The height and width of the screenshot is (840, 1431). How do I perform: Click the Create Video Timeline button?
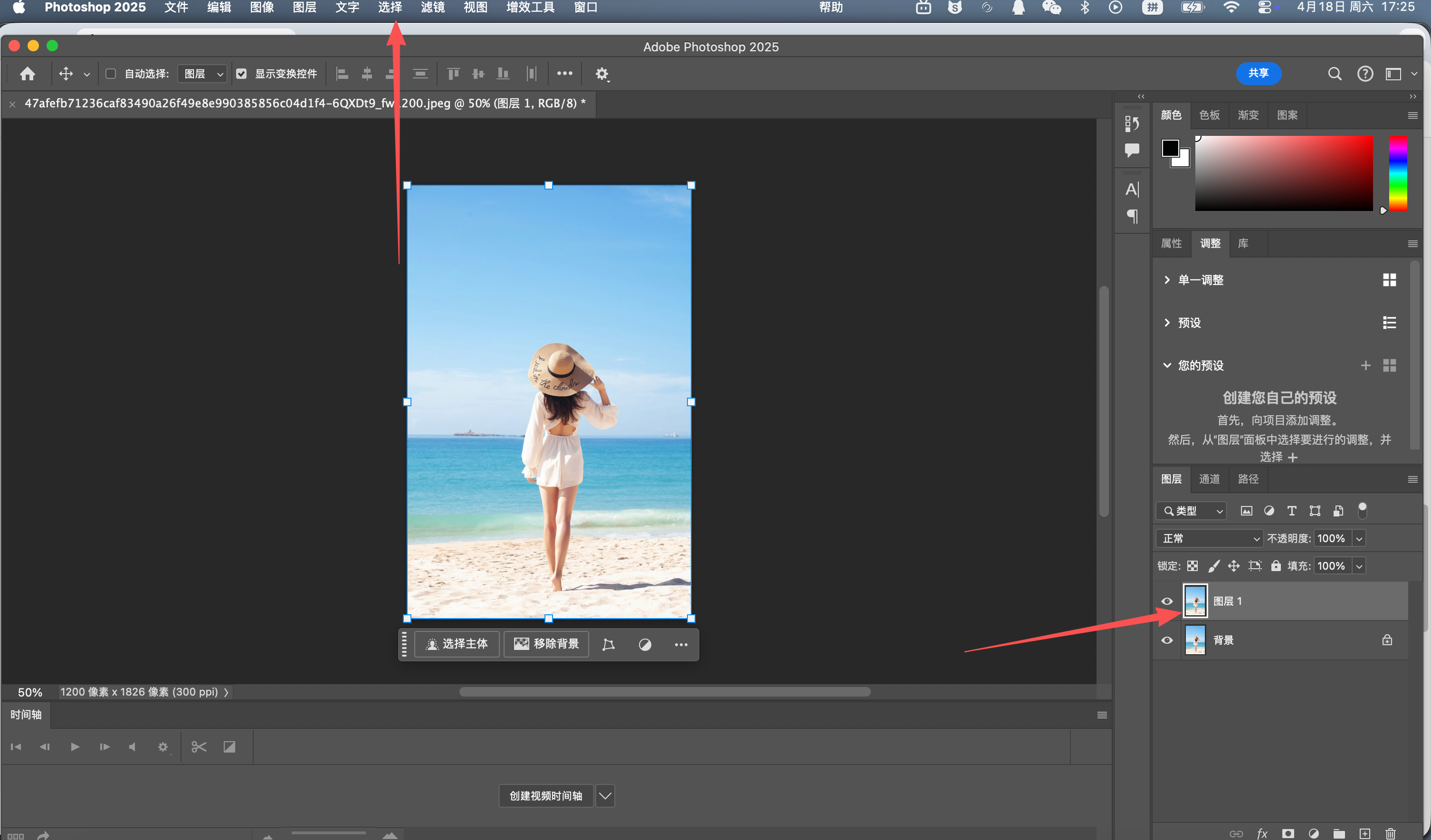pyautogui.click(x=546, y=796)
